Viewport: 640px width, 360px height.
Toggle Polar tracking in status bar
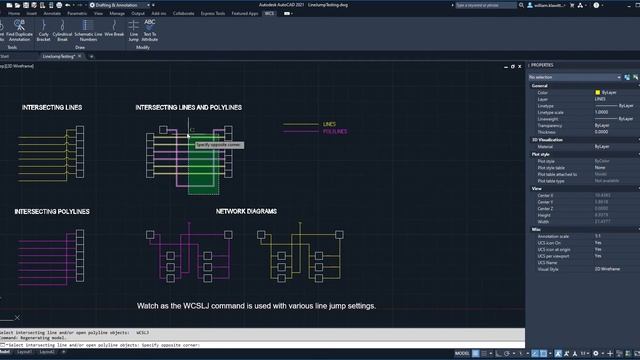point(507,353)
